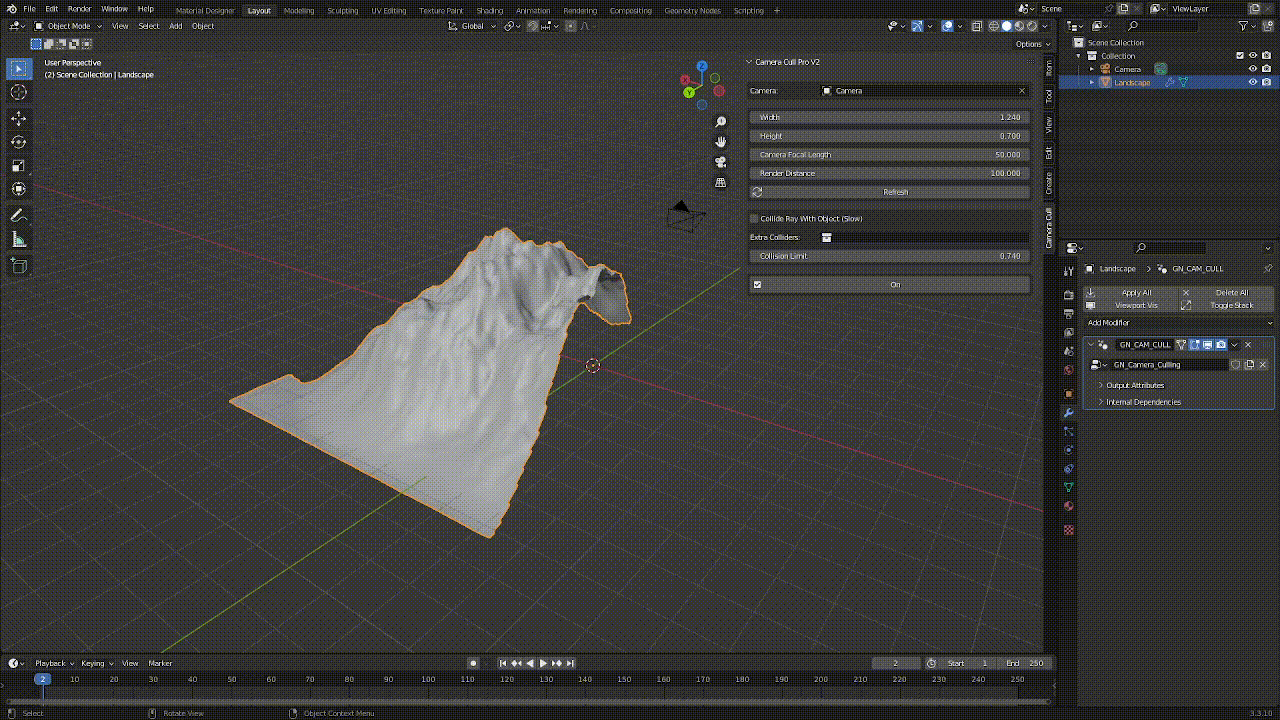Image resolution: width=1280 pixels, height=720 pixels.
Task: Activate the 3D Cursor tool
Action: 18,92
